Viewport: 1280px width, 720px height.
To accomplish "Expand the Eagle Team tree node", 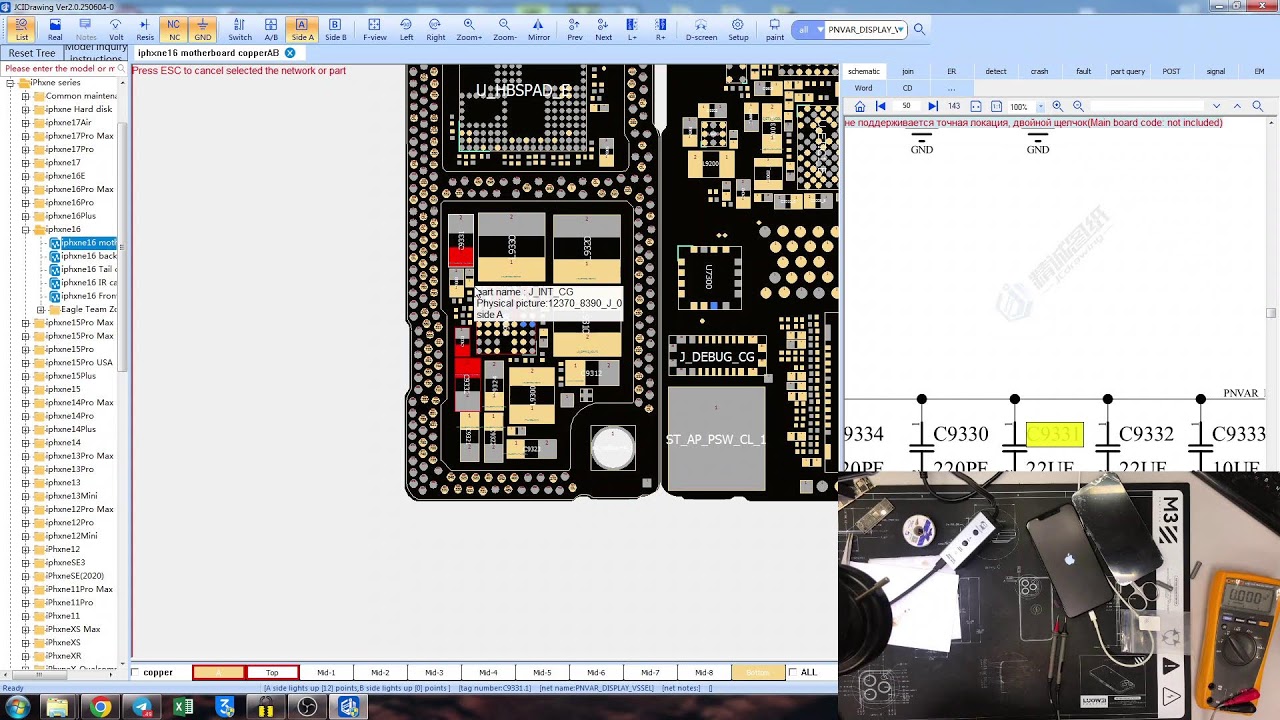I will coord(40,309).
